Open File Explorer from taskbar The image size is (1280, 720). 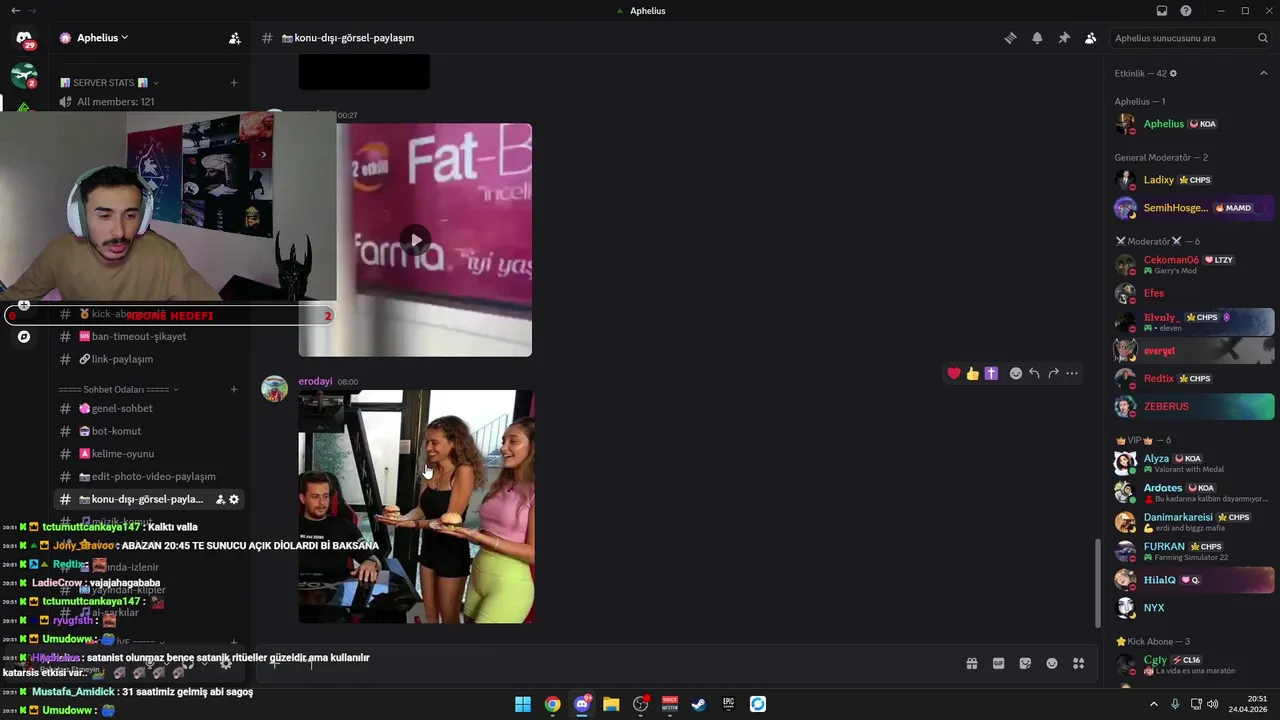click(x=611, y=704)
